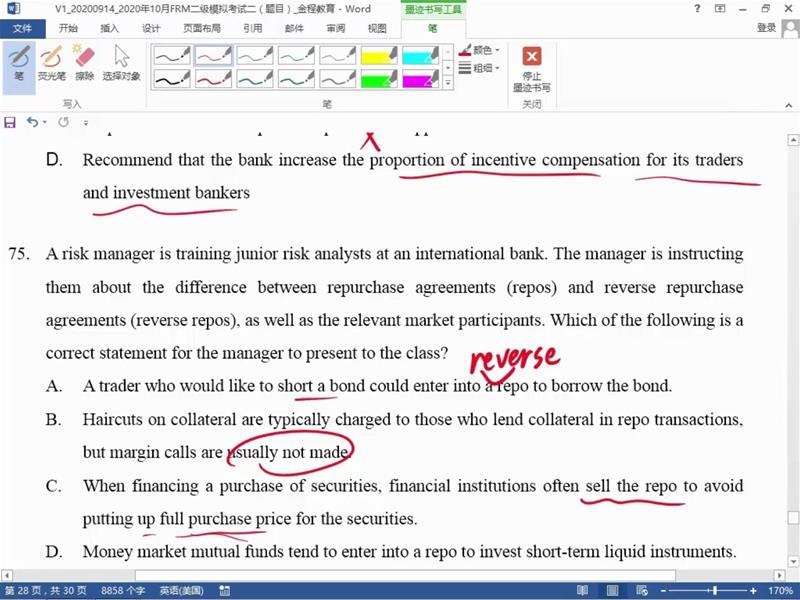Open the Review (审阅) ribbon tab
800x600 pixels.
pos(336,29)
